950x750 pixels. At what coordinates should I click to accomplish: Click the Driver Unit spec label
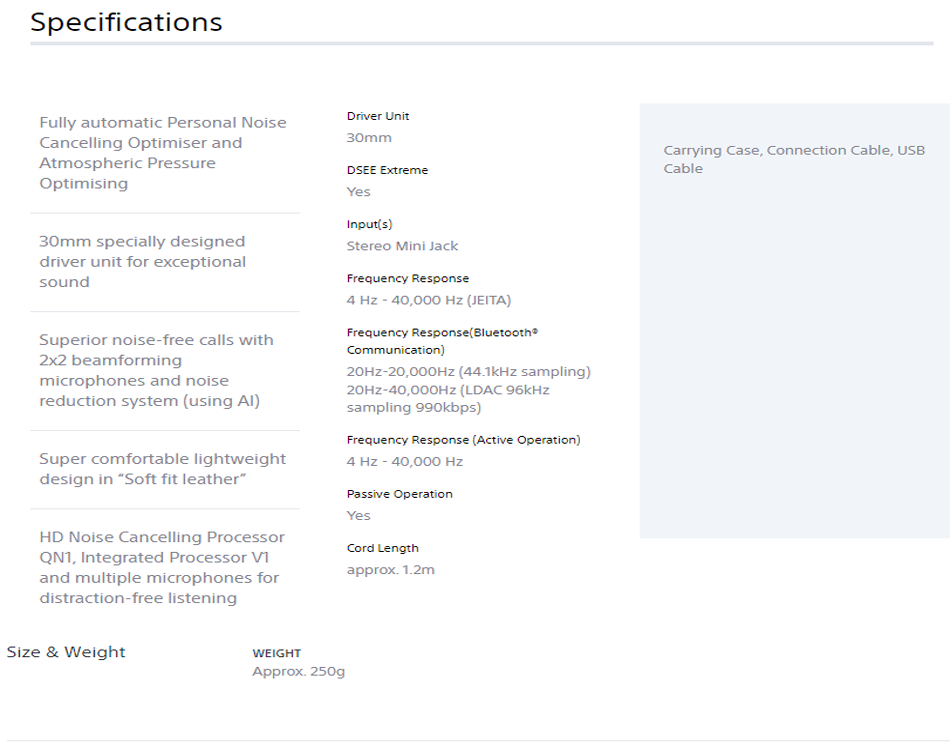[x=377, y=116]
